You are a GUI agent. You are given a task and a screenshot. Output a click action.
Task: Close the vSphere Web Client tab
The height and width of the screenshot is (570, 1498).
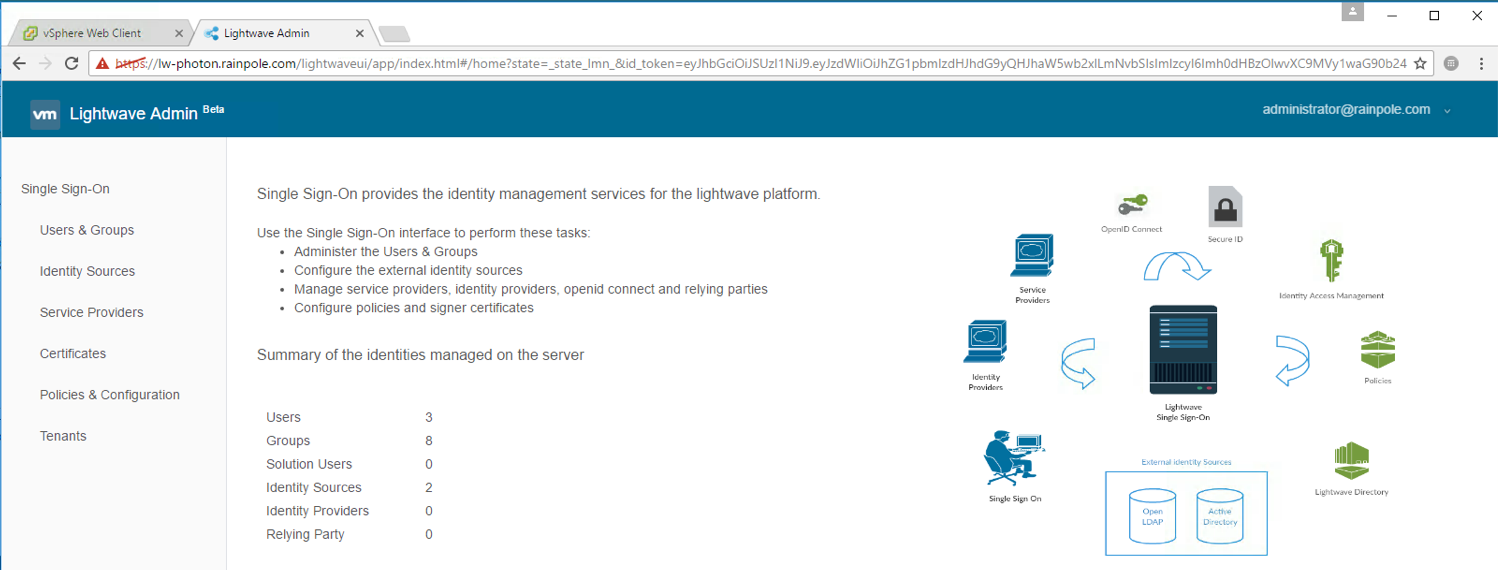point(179,33)
